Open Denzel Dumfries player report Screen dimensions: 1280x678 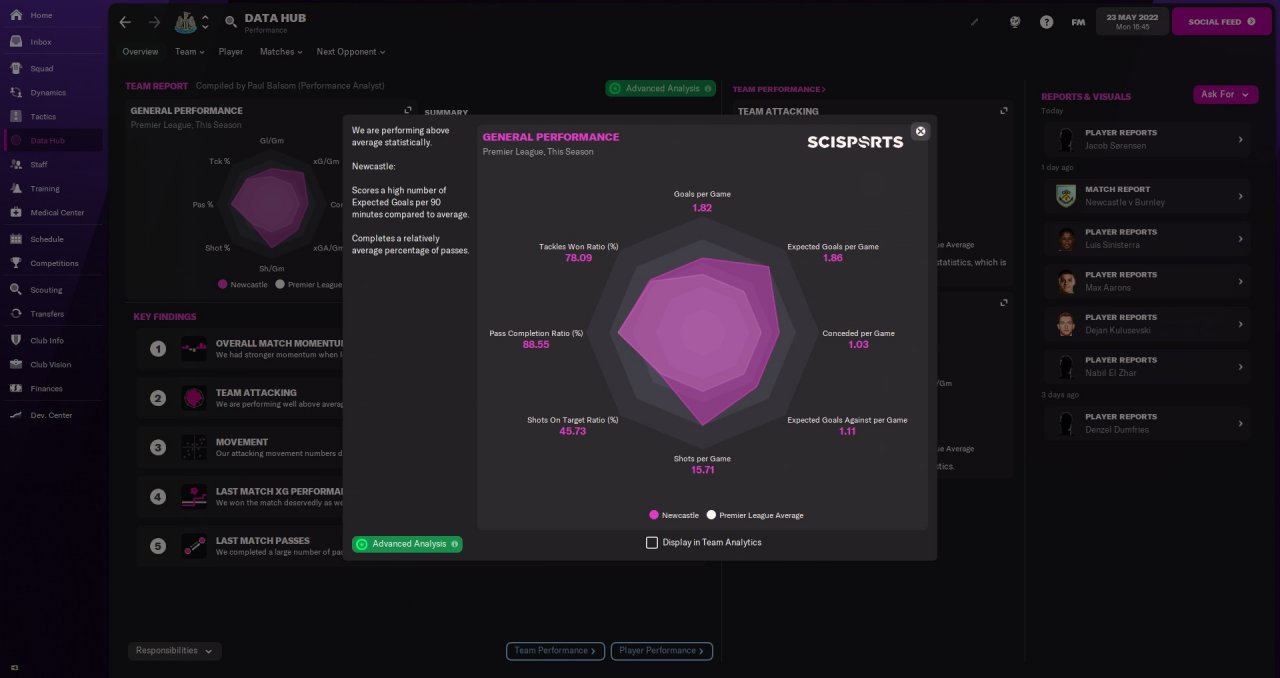1147,424
